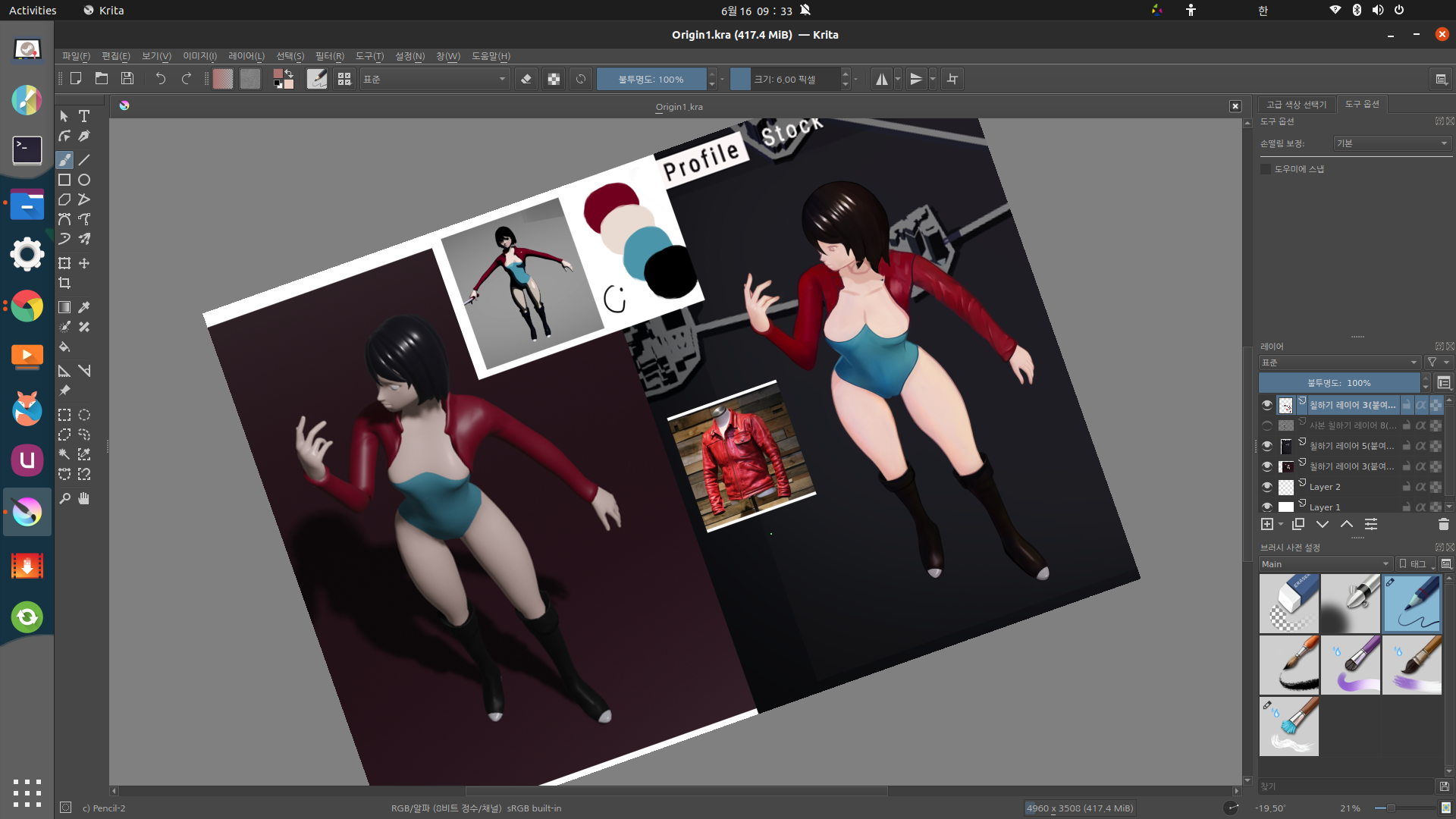Open the 태그 dropdown in brush presets
The image size is (1456, 819).
1417,564
